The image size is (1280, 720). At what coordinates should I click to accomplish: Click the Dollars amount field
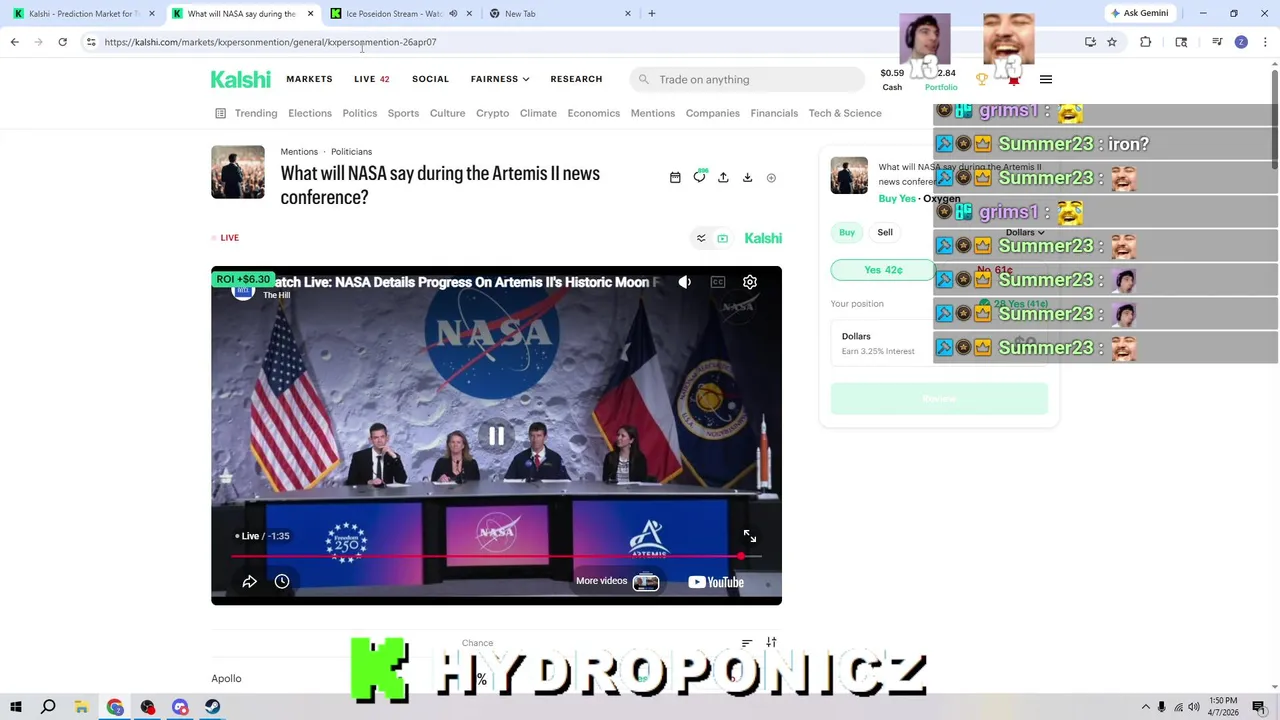coord(939,343)
